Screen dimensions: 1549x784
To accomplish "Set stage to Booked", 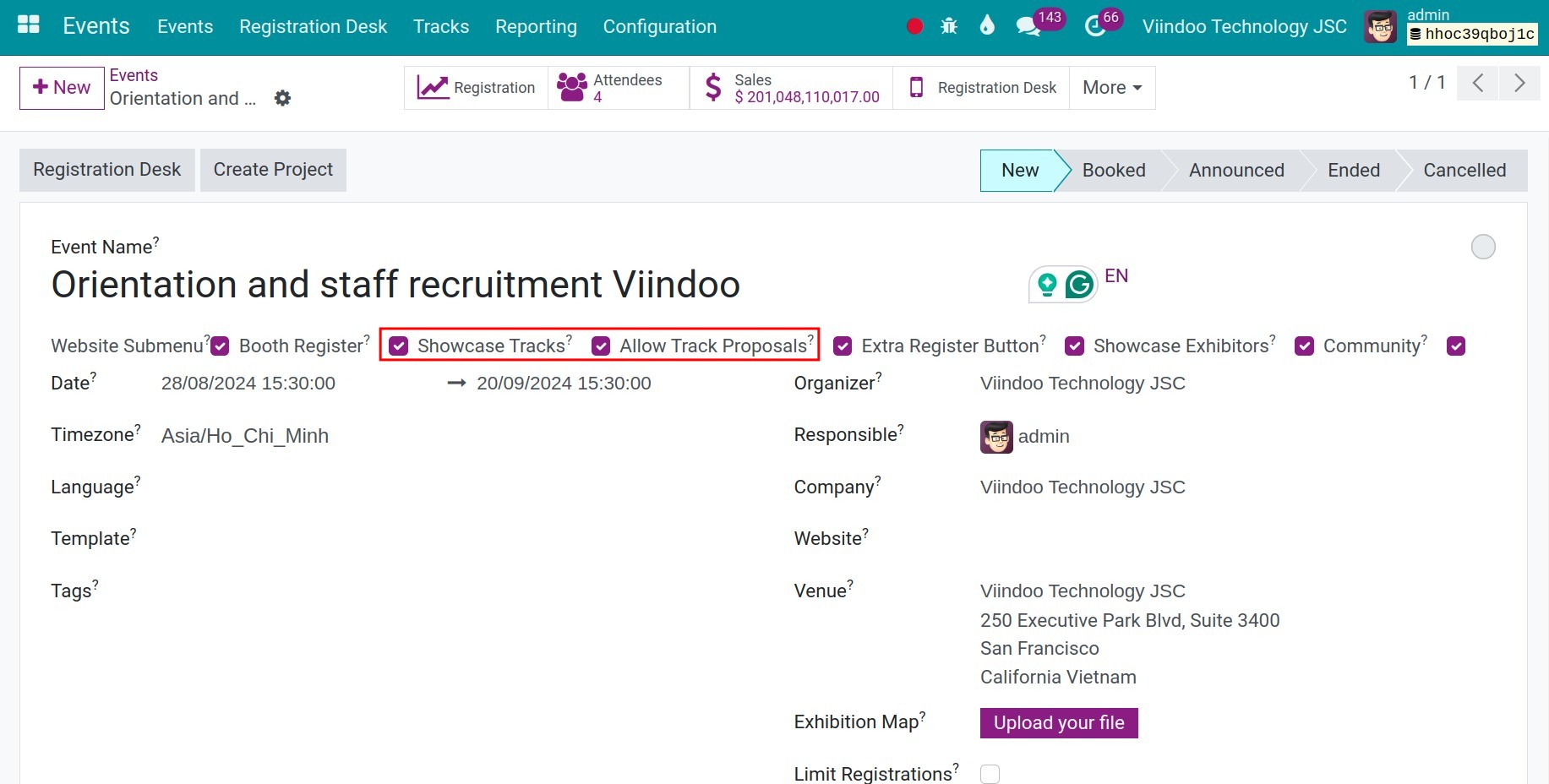I will 1114,171.
